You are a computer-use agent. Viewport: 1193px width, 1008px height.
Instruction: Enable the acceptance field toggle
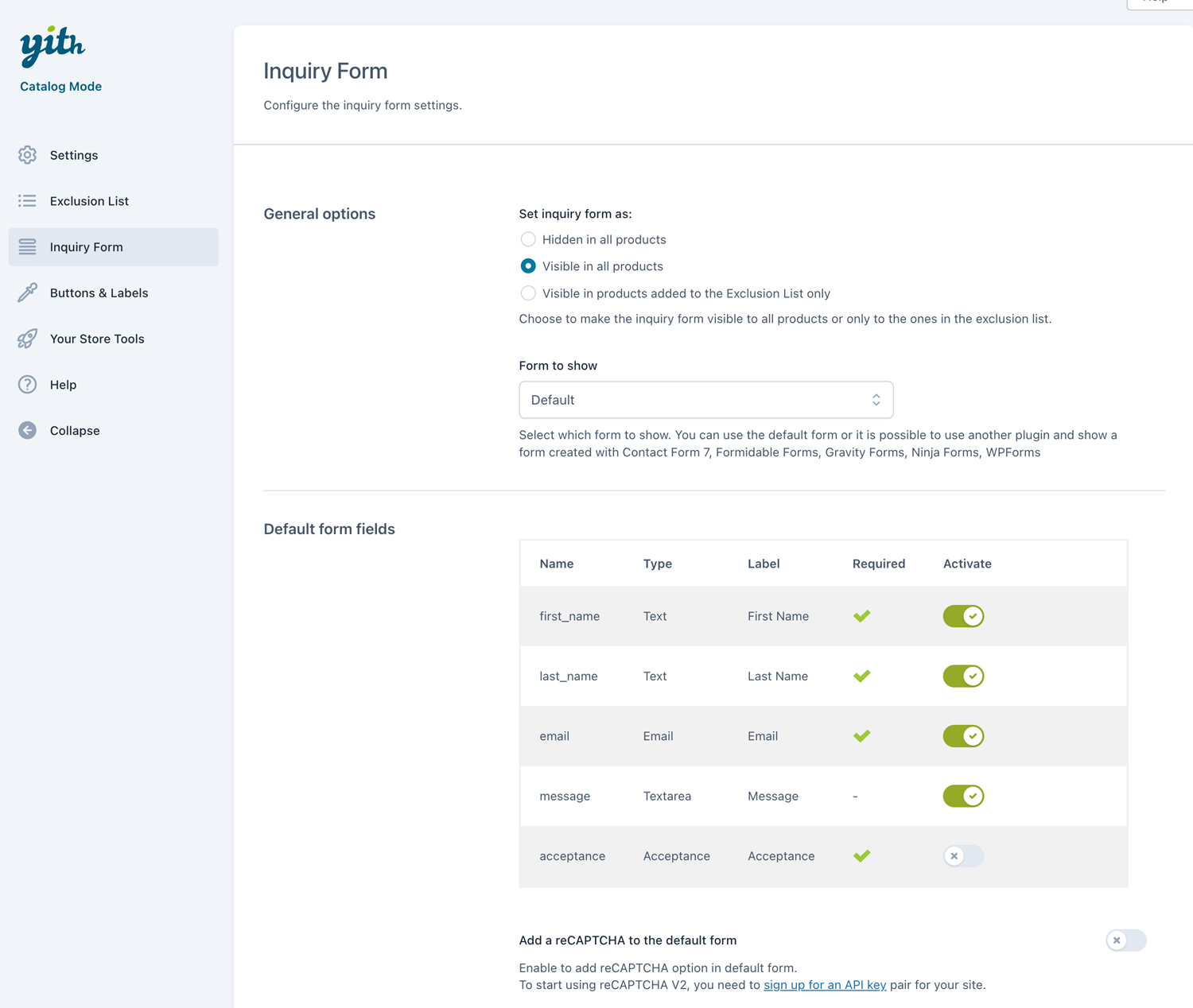[963, 856]
